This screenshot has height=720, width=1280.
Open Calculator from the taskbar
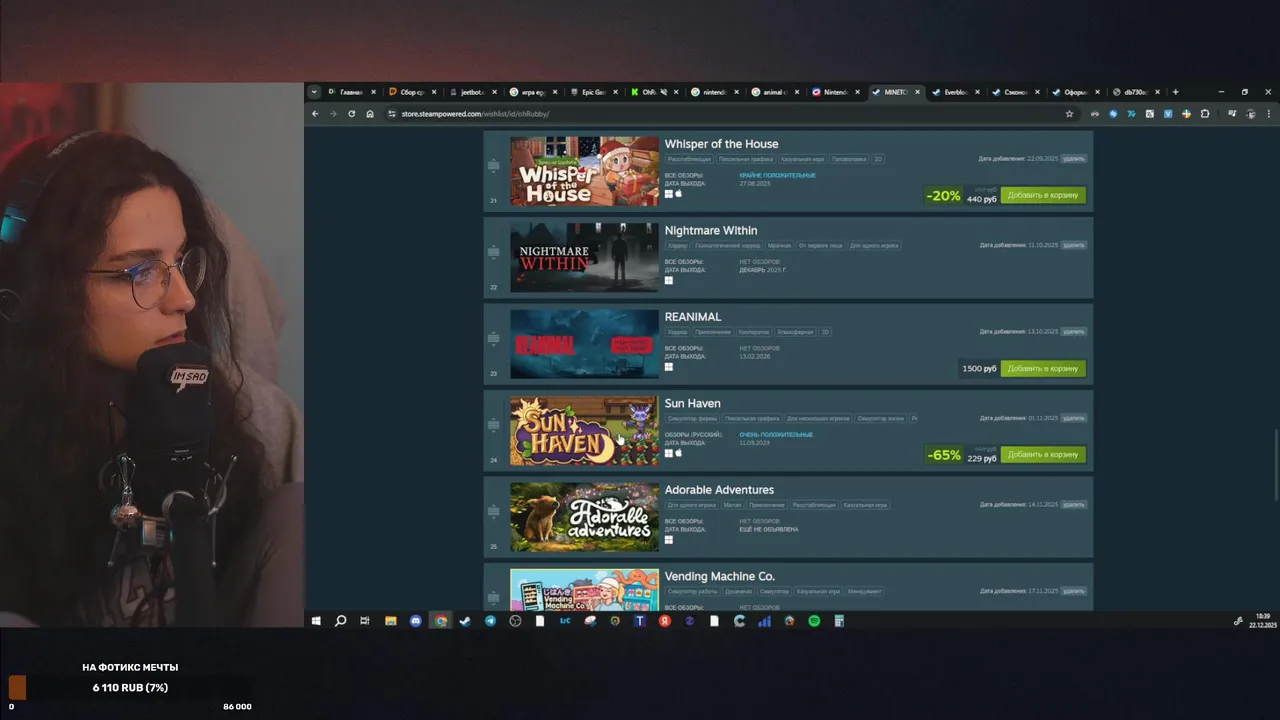(839, 621)
